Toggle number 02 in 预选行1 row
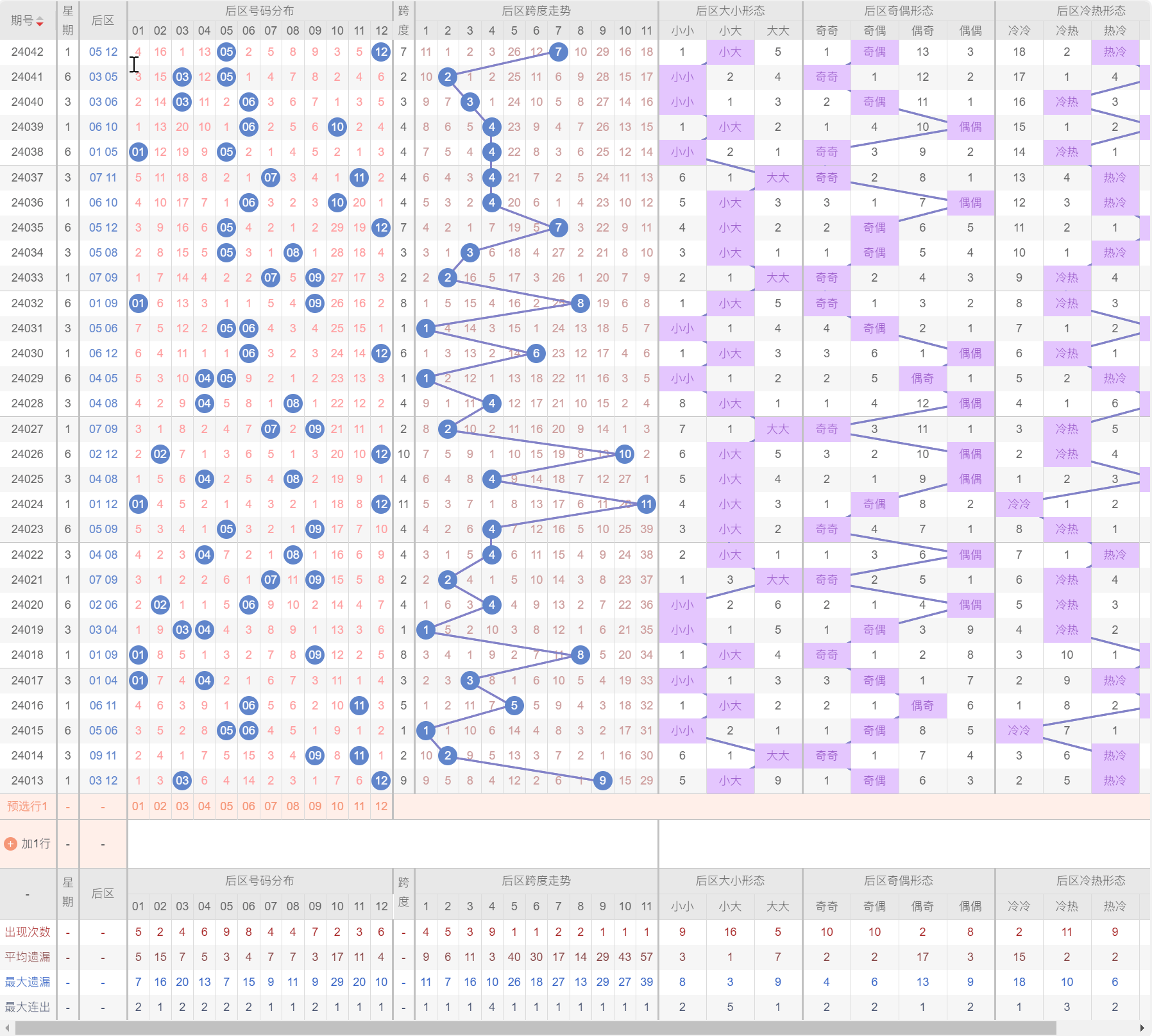The image size is (1152, 1036). click(x=160, y=806)
